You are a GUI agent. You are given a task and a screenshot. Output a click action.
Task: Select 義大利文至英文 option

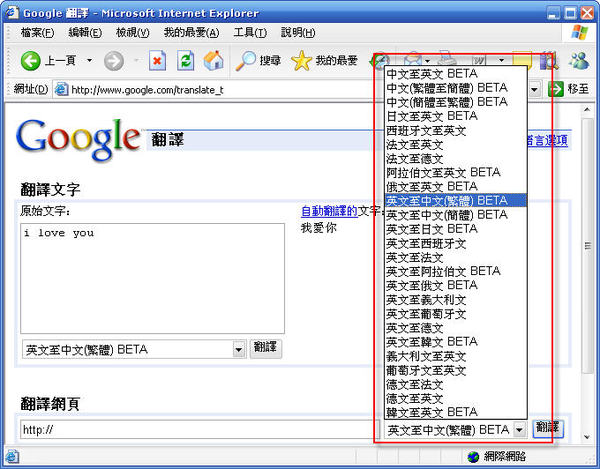pos(456,356)
